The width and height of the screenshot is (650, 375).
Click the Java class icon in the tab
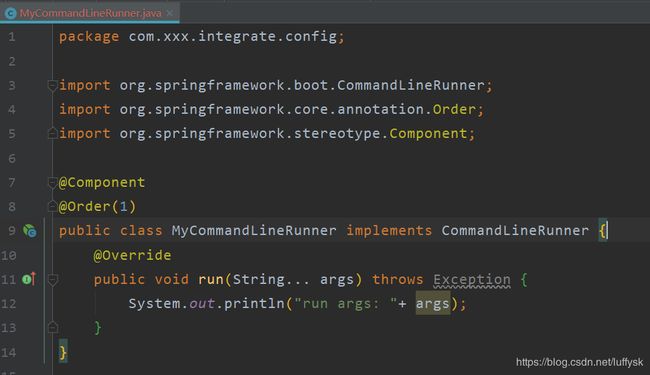[x=11, y=13]
